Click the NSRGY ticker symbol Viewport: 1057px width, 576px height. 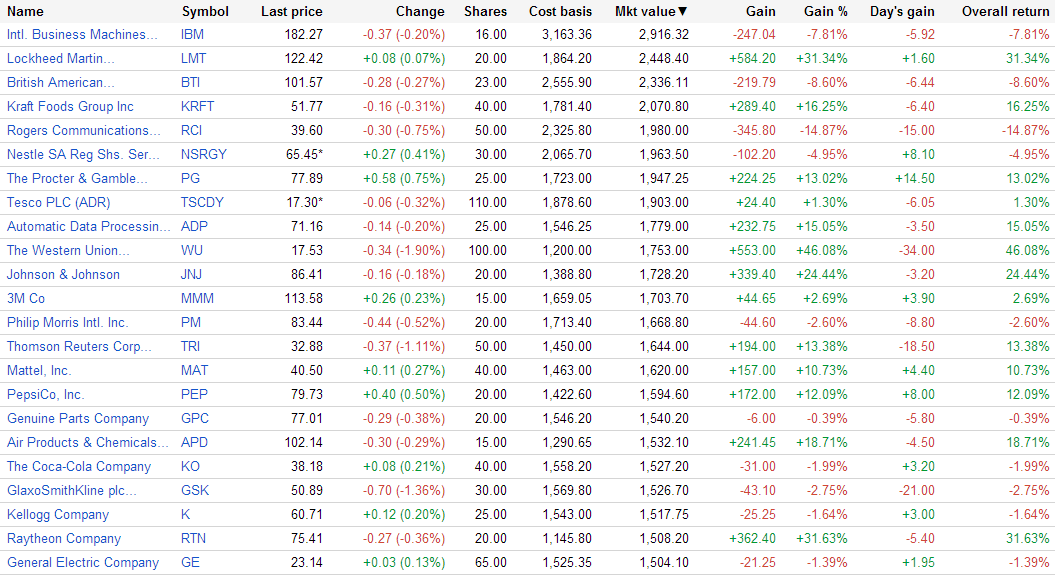point(204,154)
